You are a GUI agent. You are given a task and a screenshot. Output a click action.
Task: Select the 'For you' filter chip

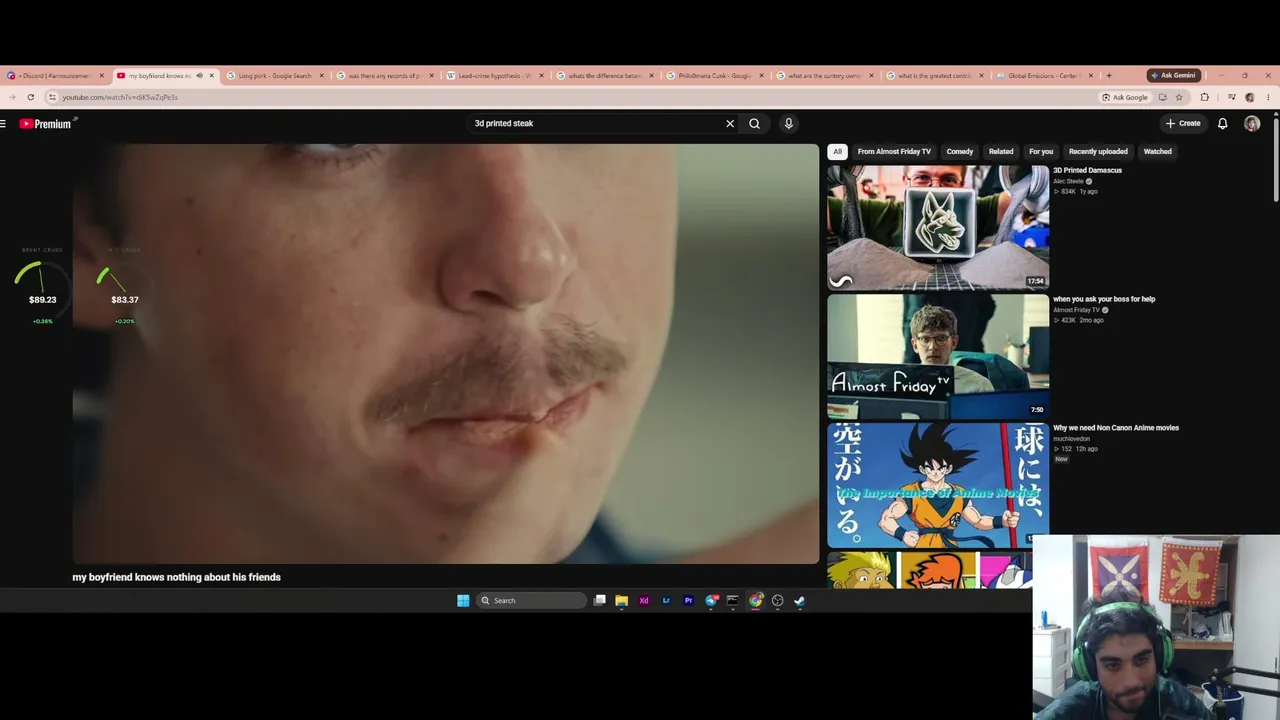[1041, 152]
